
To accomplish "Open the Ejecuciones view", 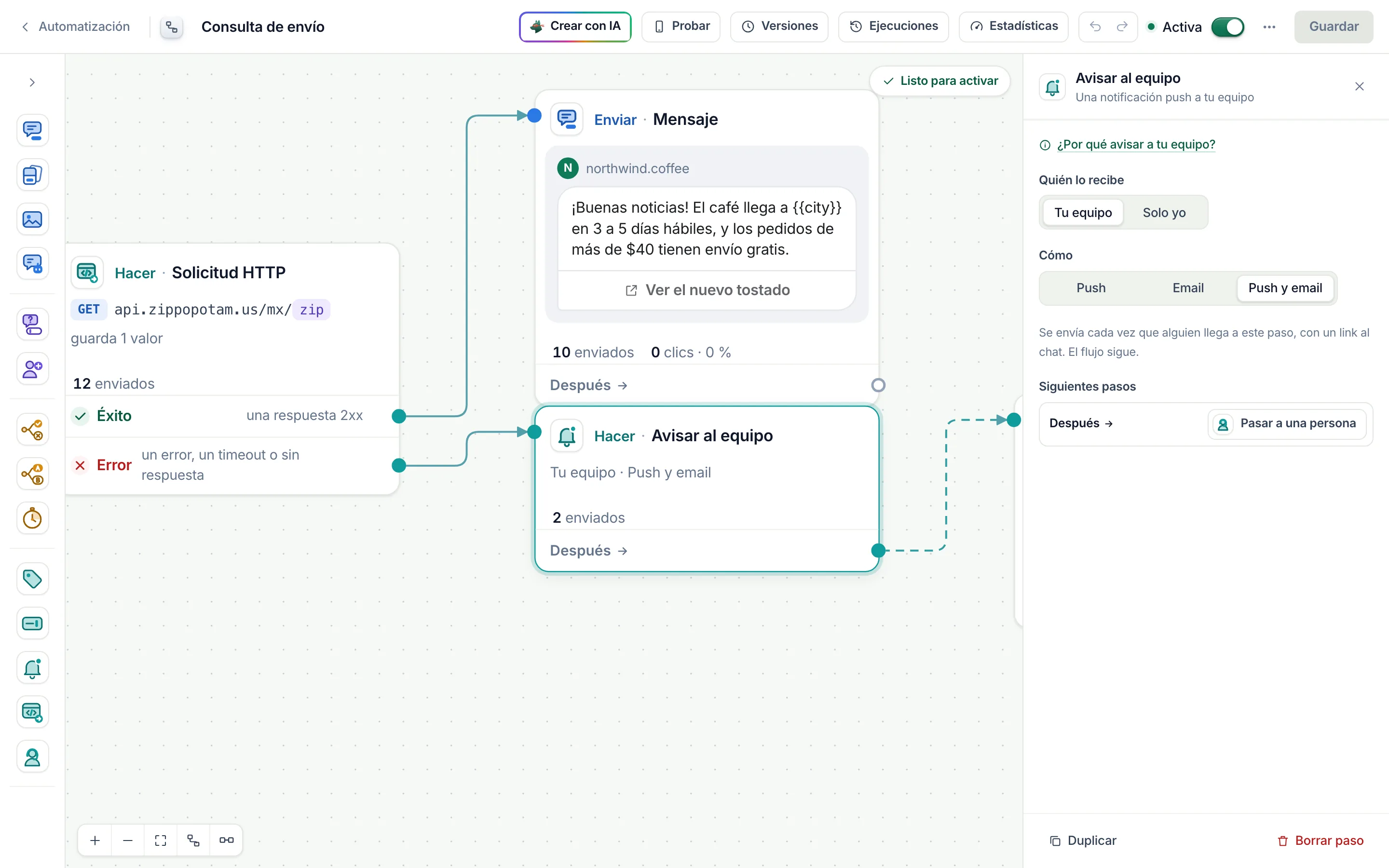I will click(x=893, y=27).
